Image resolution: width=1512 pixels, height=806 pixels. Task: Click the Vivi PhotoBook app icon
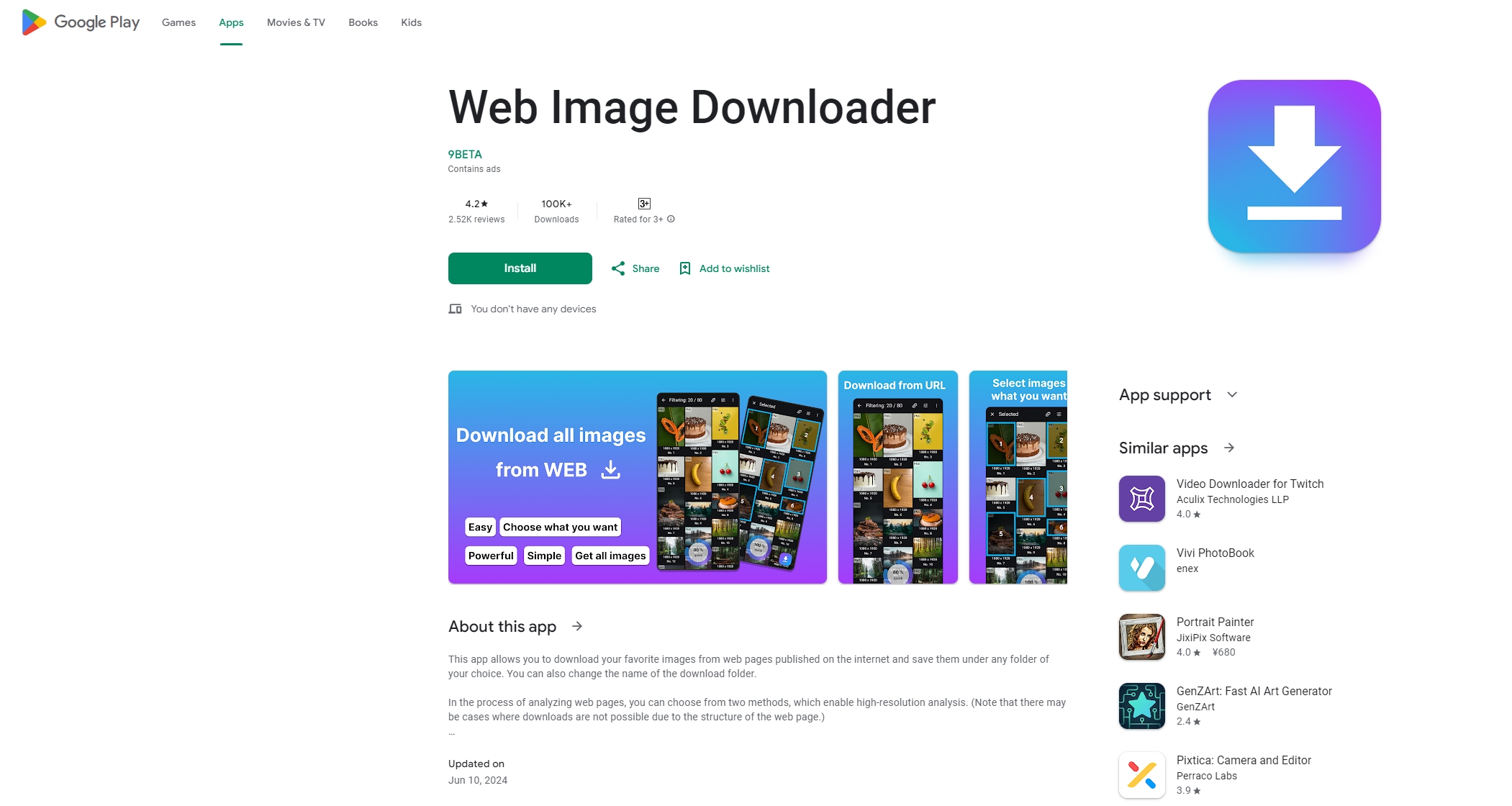point(1141,567)
